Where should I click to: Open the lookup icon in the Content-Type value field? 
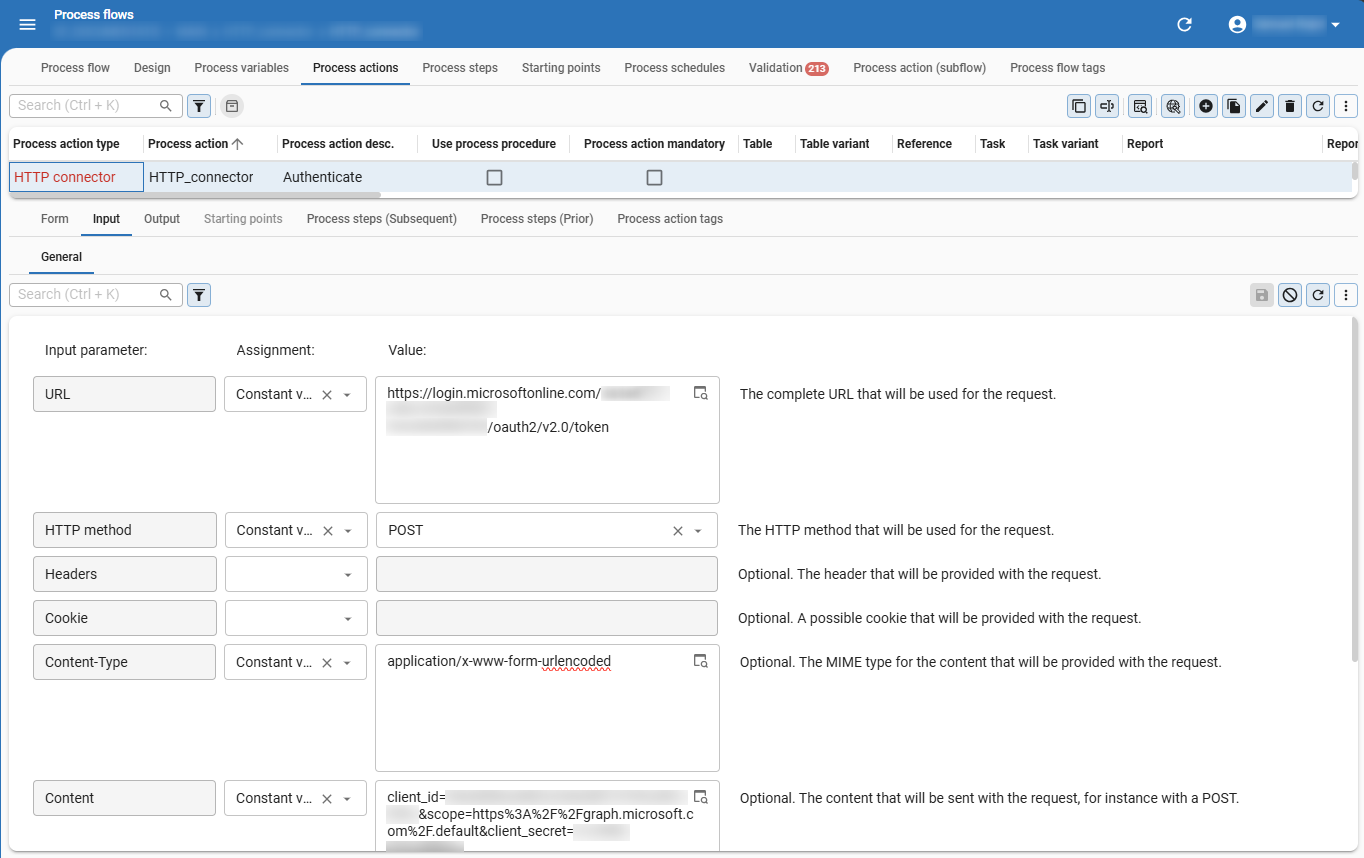tap(701, 661)
